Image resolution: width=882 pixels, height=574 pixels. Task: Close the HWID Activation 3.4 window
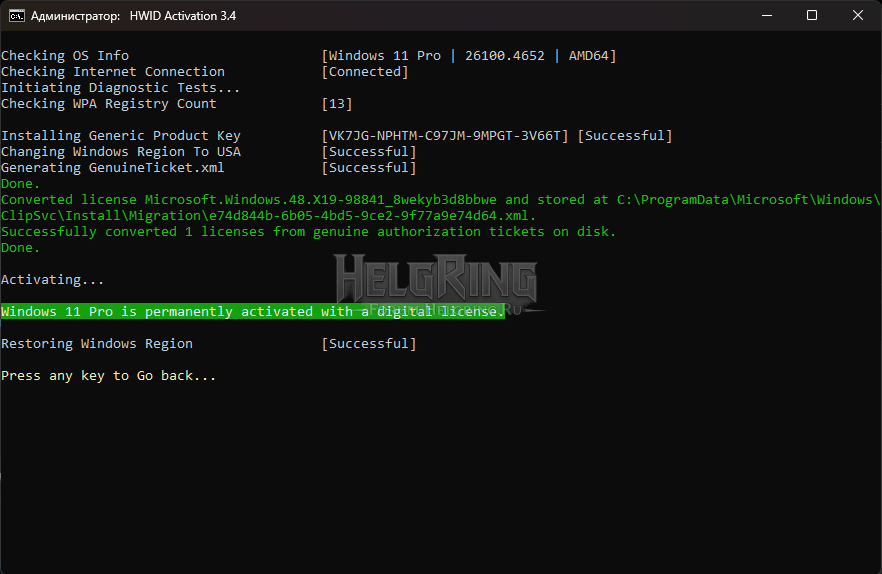coord(857,15)
